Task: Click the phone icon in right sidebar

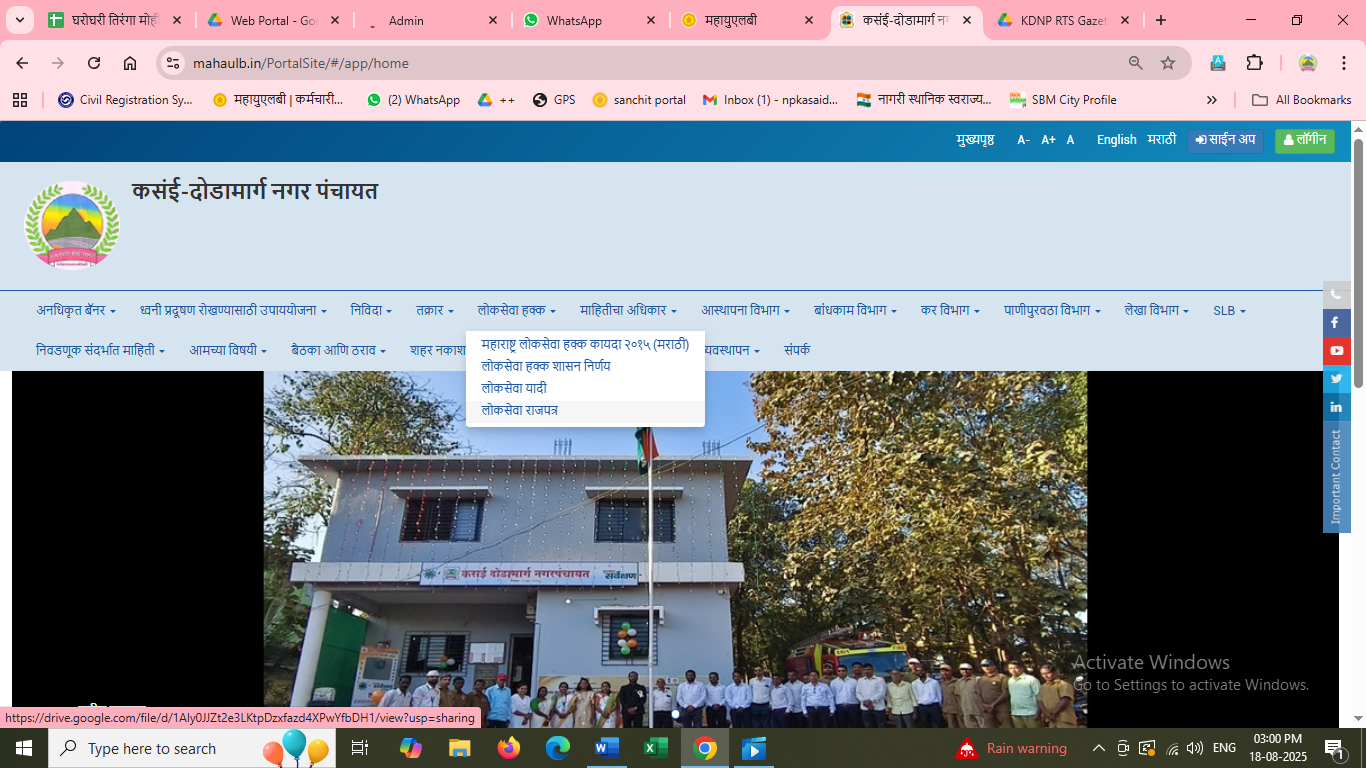Action: pos(1336,295)
